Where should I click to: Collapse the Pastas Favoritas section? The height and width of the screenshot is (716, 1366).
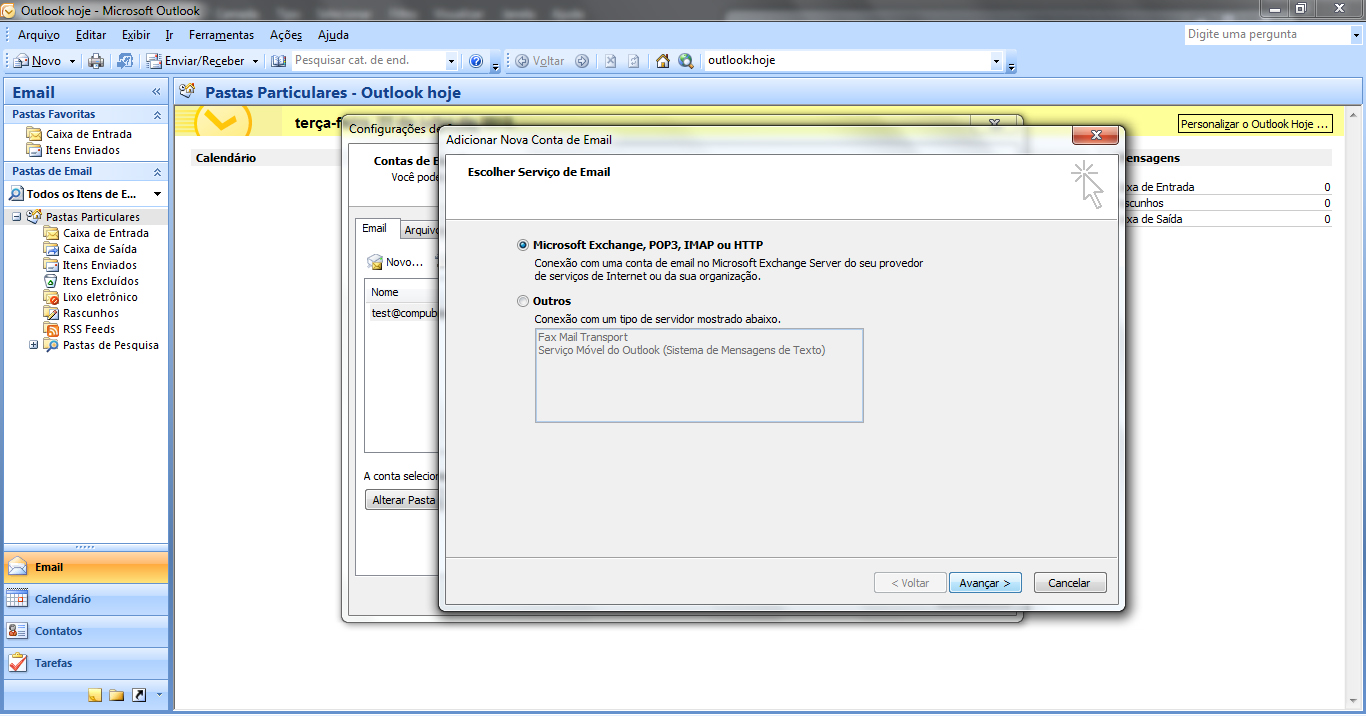pyautogui.click(x=157, y=115)
